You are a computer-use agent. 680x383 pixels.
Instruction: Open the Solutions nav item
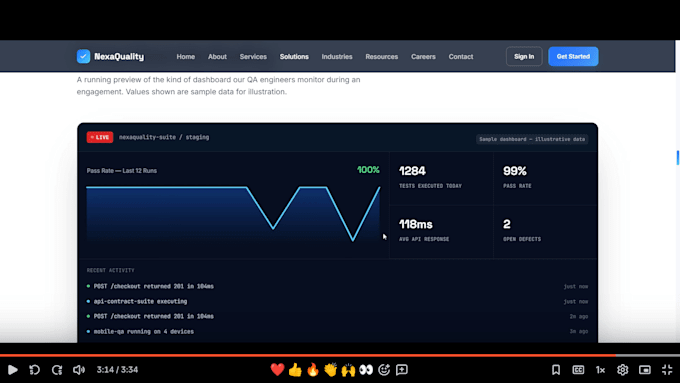pos(294,56)
